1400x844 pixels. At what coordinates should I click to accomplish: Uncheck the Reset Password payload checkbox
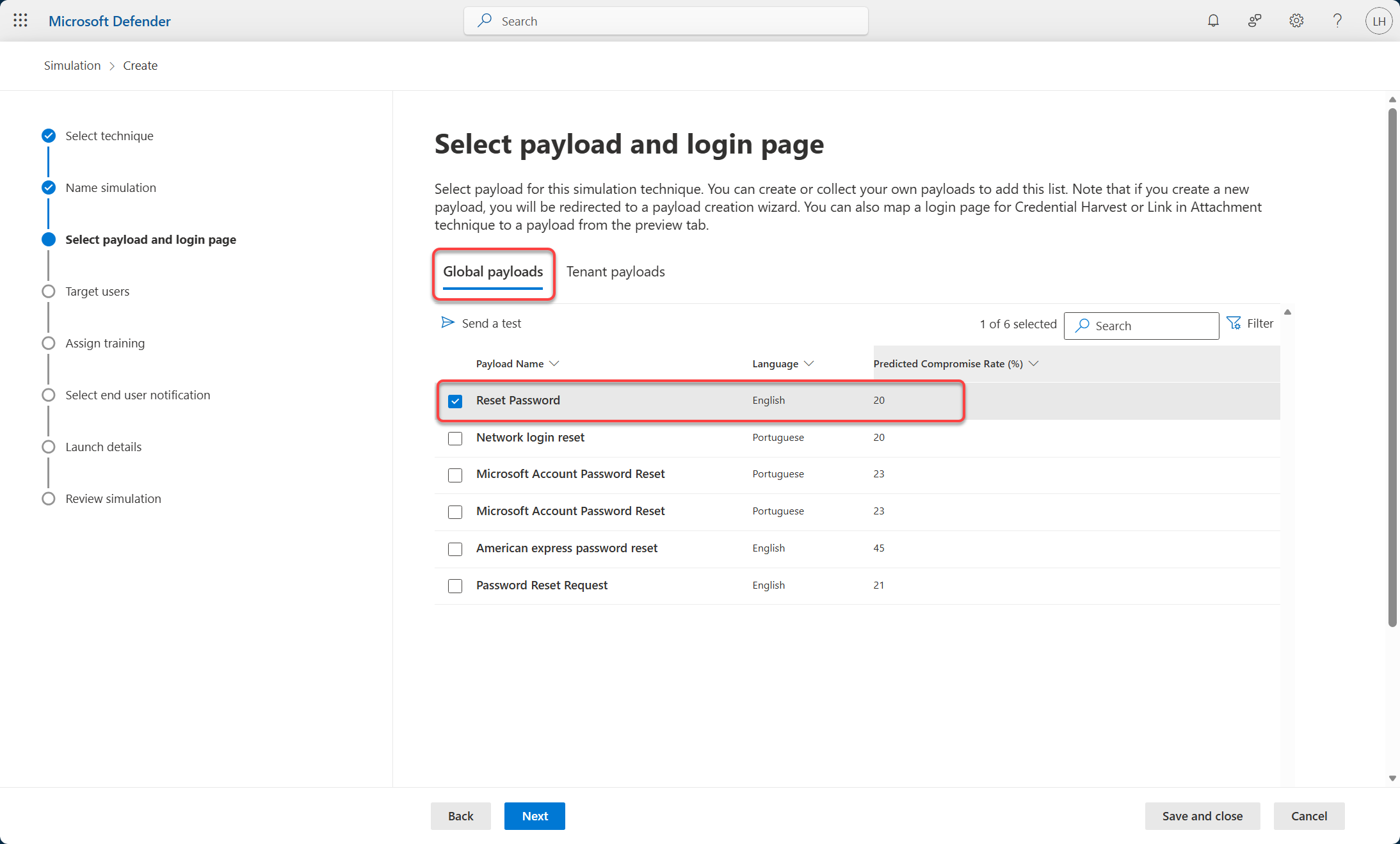click(455, 401)
